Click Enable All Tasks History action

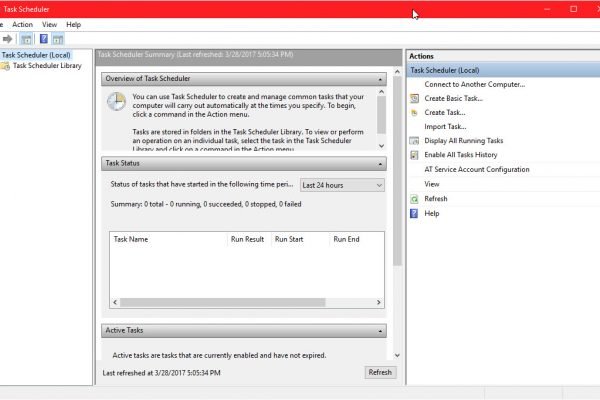[461, 155]
